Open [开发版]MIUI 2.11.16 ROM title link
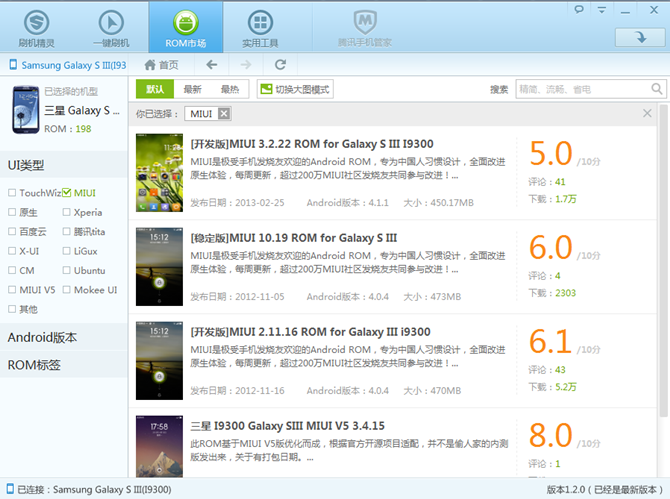670x499 pixels. [310, 332]
